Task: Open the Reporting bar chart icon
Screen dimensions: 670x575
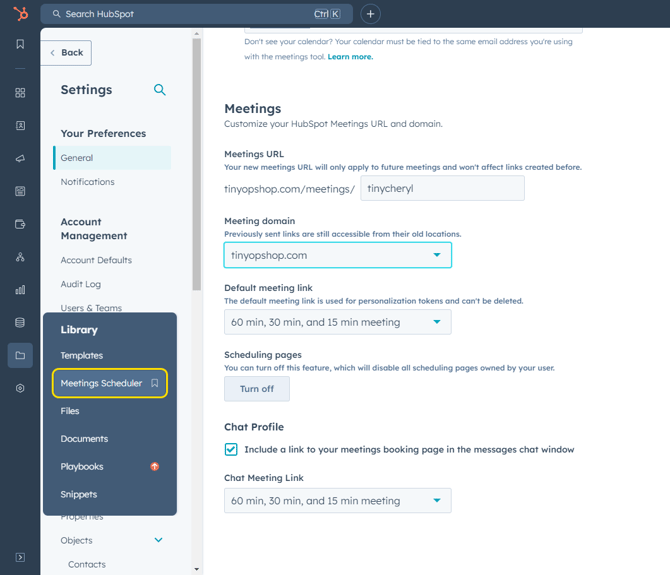Action: pyautogui.click(x=20, y=290)
